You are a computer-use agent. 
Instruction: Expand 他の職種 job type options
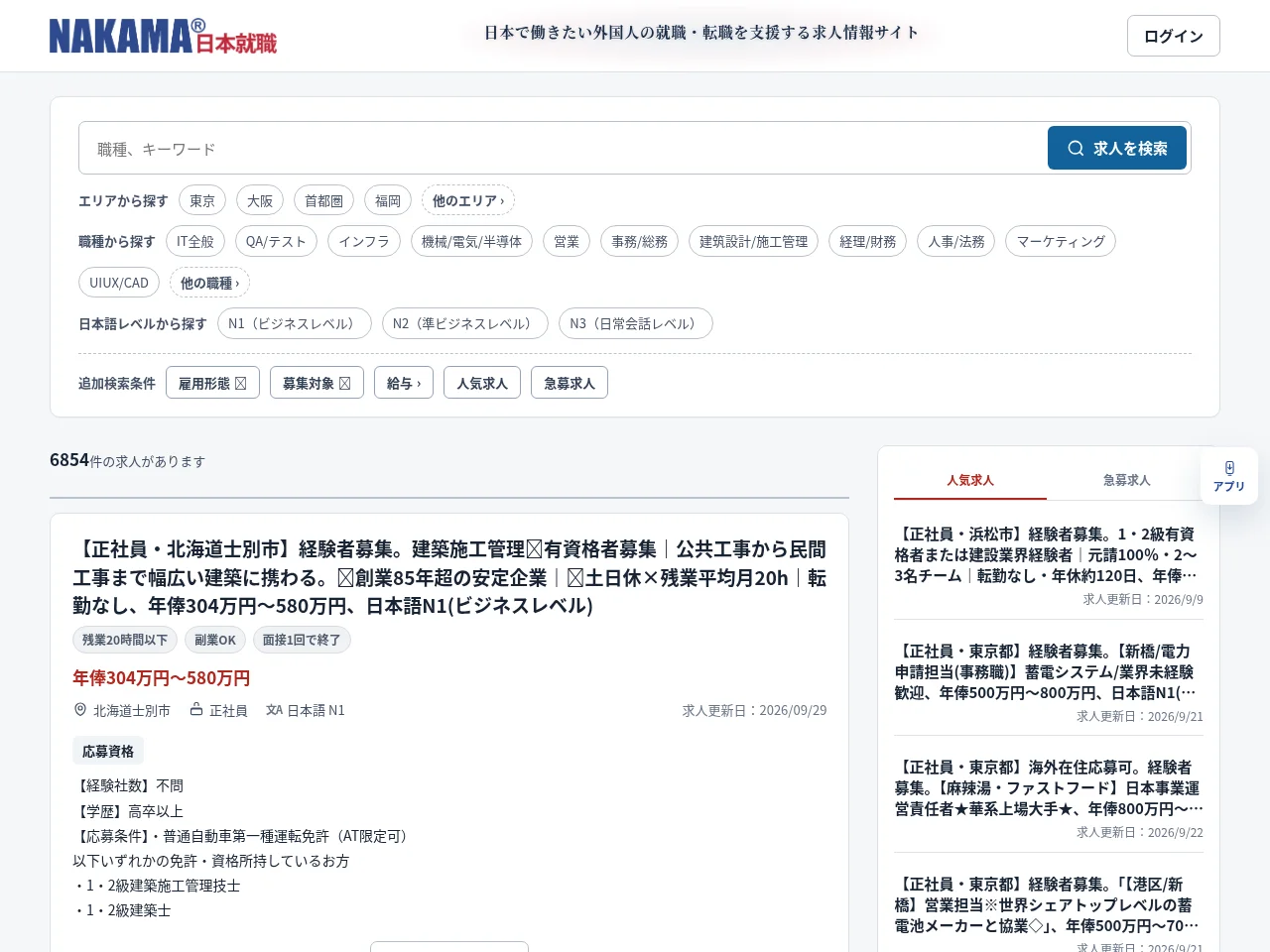[x=209, y=283]
